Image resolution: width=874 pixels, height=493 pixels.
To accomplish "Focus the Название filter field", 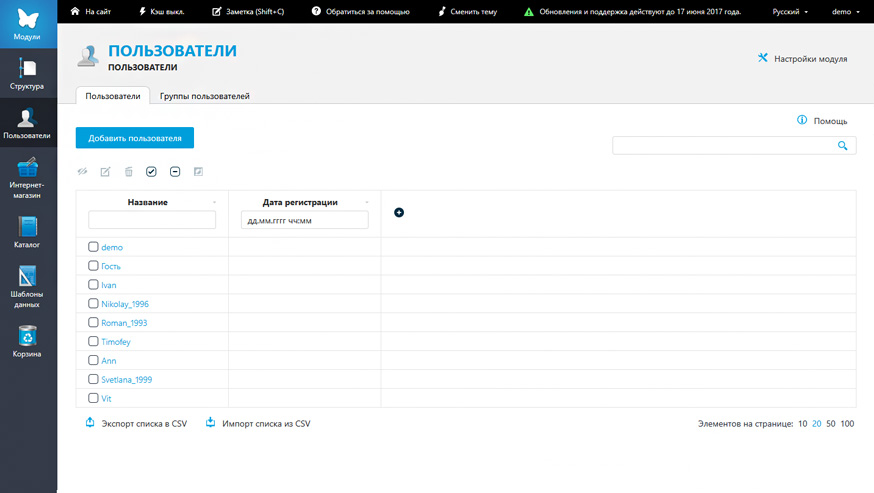I will 152,220.
